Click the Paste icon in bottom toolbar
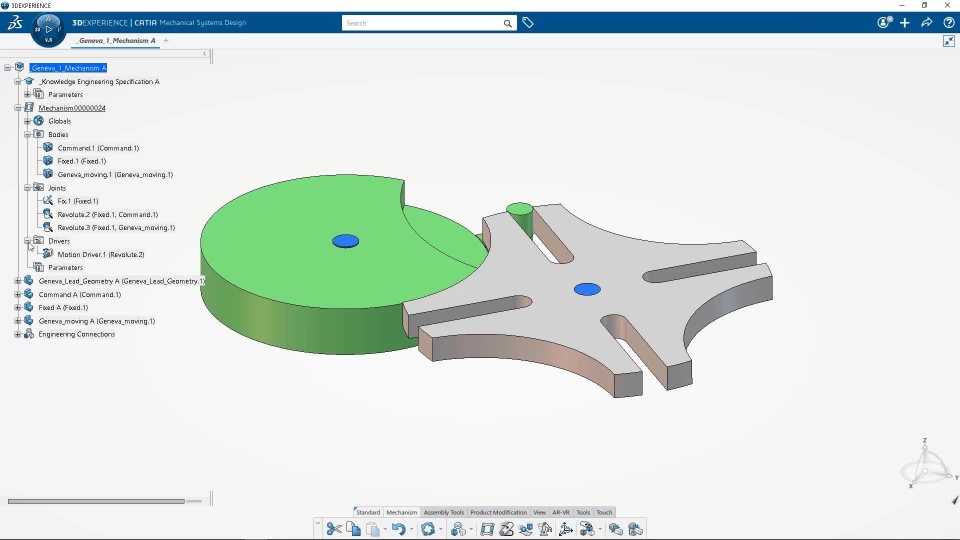This screenshot has height=540, width=960. click(373, 529)
